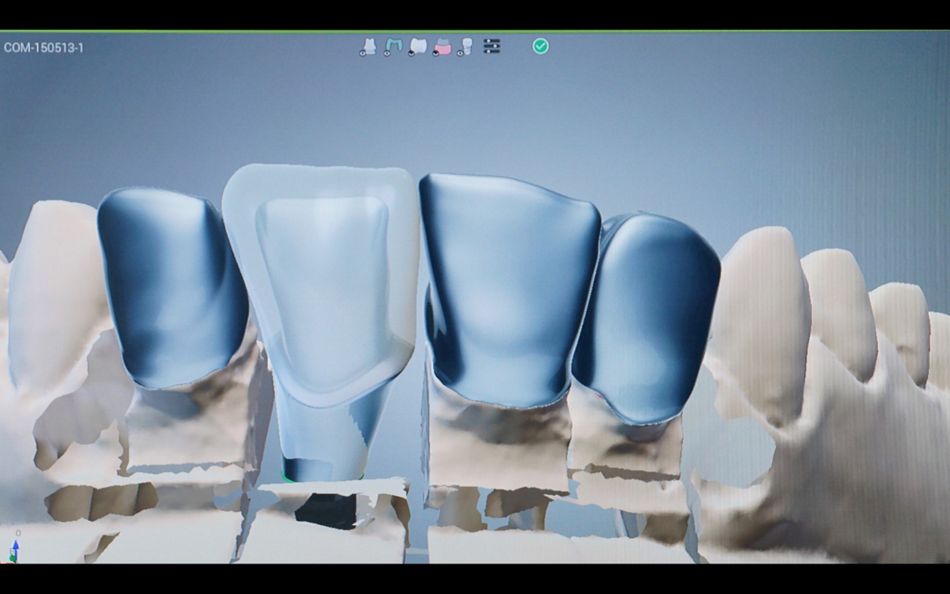Screen dimensions: 950x594
Task: Toggle the white crown anatomy layer display
Action: pos(417,47)
